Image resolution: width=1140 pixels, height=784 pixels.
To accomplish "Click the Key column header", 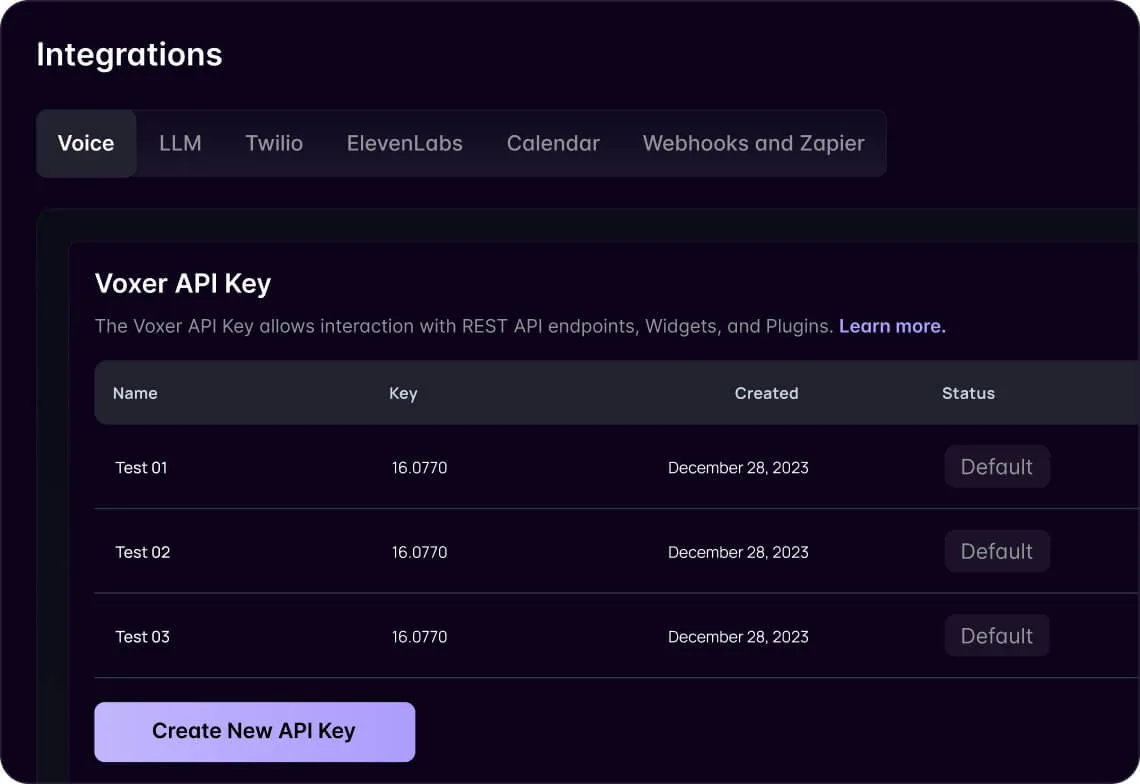I will [403, 393].
